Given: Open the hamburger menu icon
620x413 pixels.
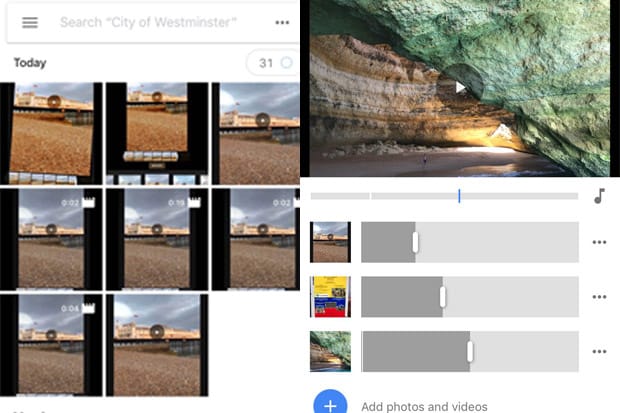Looking at the screenshot, I should pyautogui.click(x=30, y=23).
